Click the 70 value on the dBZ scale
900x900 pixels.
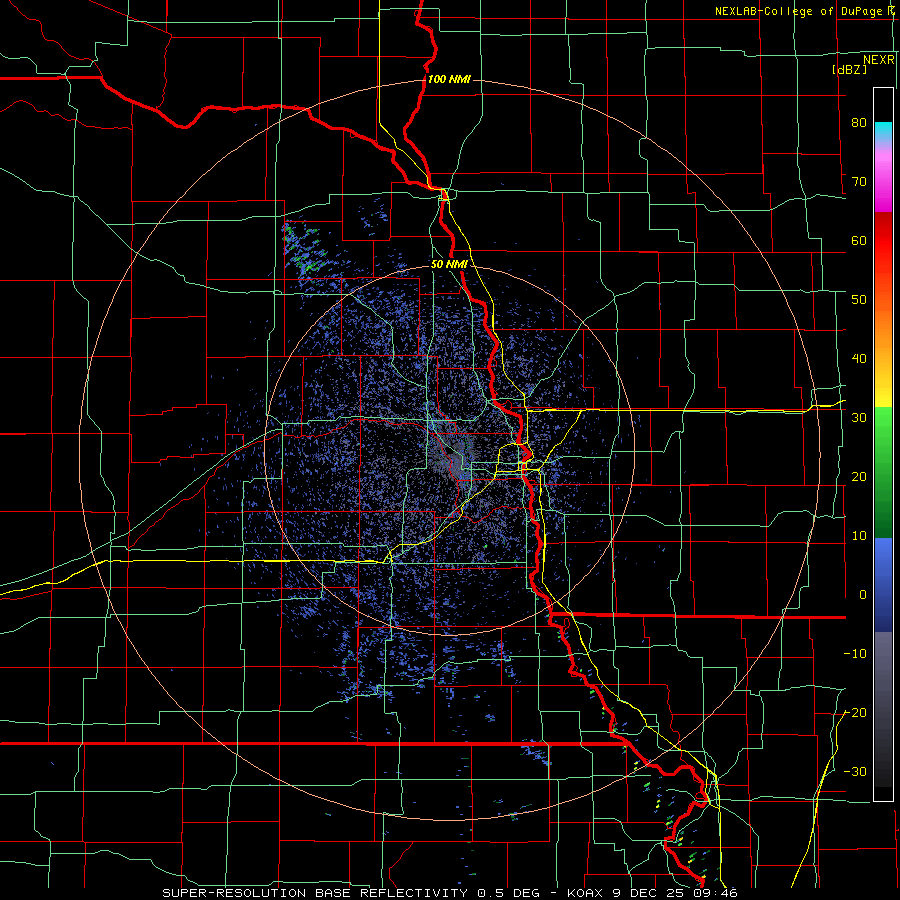[x=859, y=181]
